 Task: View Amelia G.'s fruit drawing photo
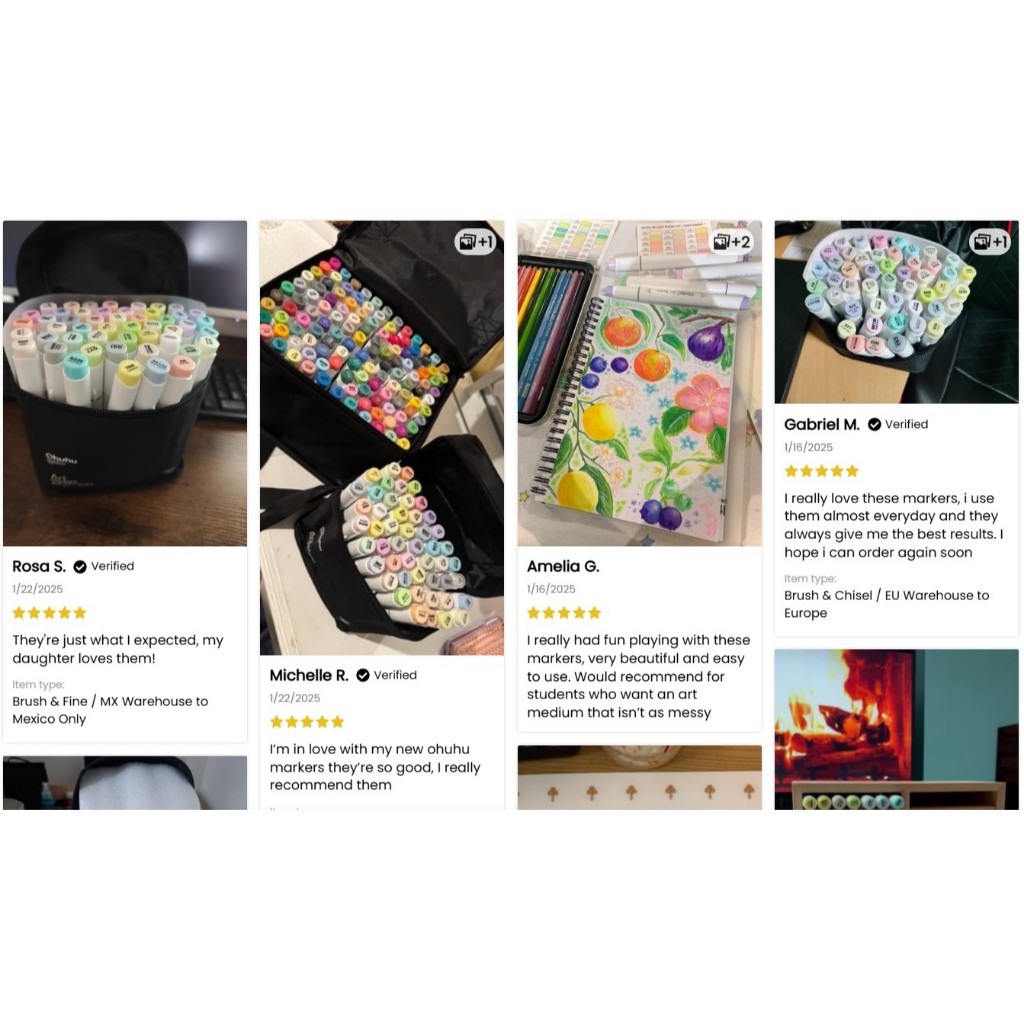point(640,383)
